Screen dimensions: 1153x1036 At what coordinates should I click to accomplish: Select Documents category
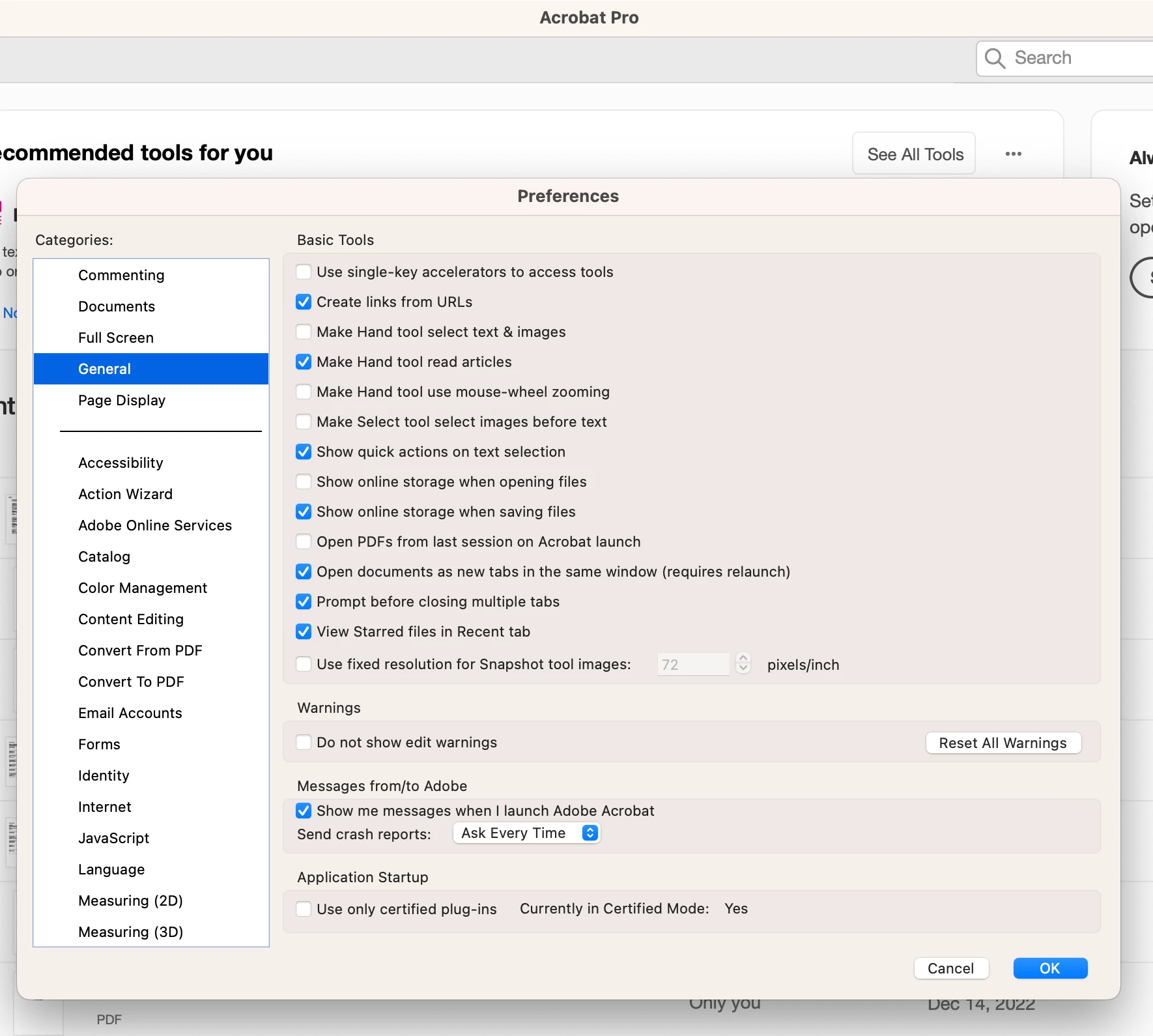tap(151, 306)
